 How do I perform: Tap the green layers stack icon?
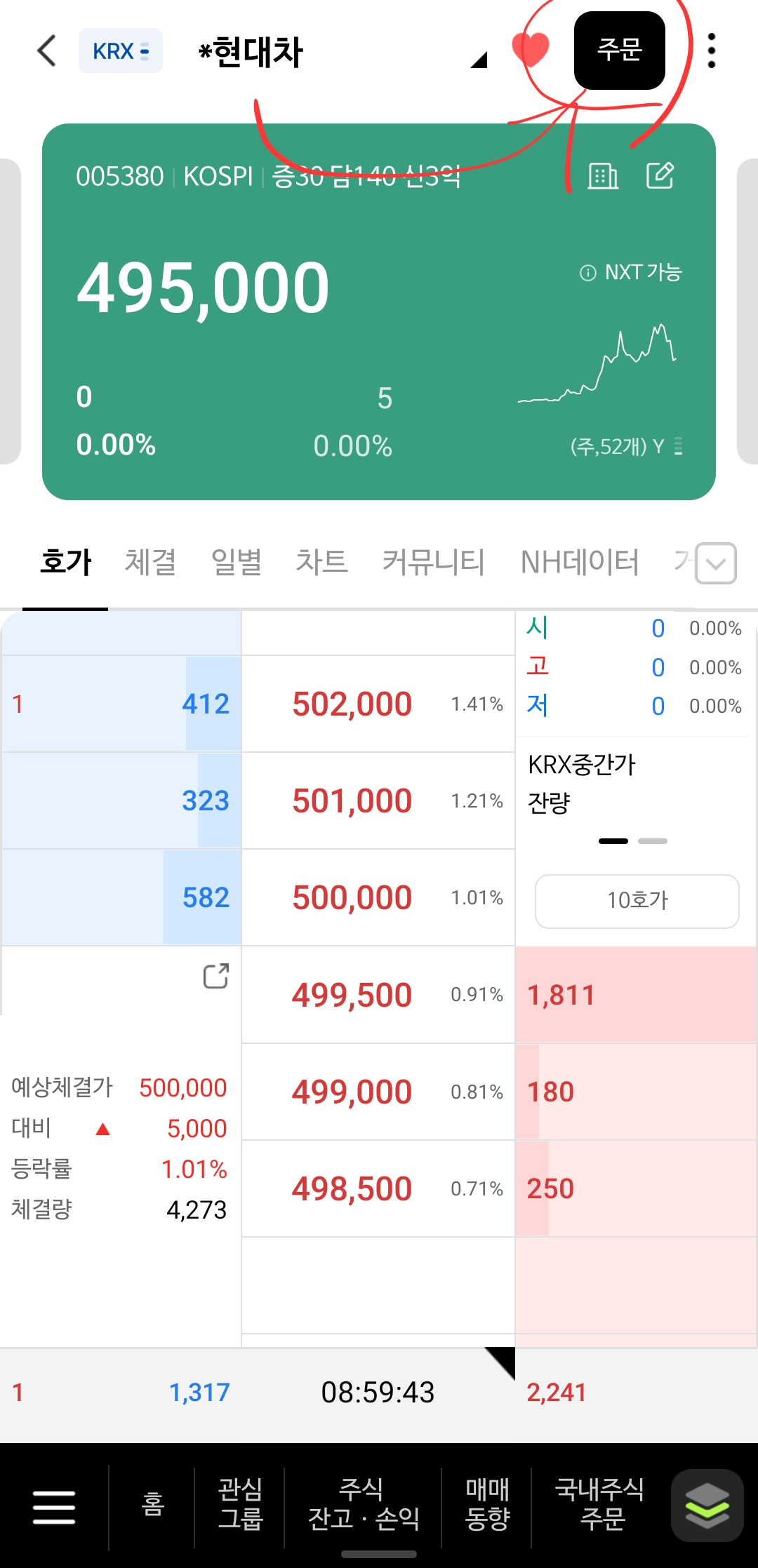click(x=707, y=1506)
